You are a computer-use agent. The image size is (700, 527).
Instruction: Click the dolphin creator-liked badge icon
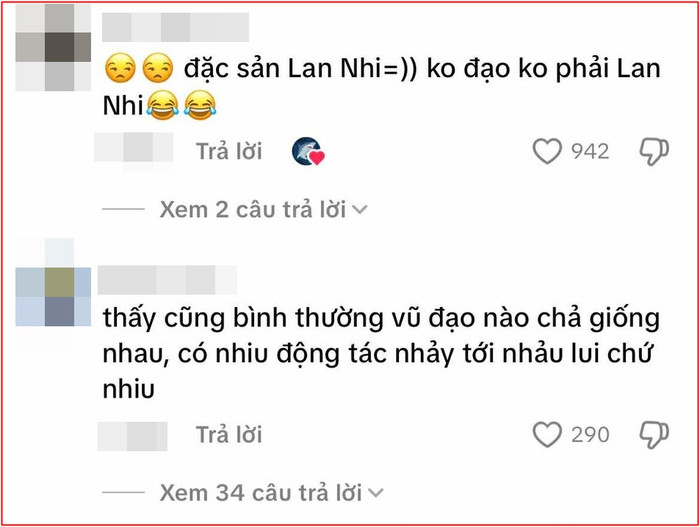click(x=308, y=151)
